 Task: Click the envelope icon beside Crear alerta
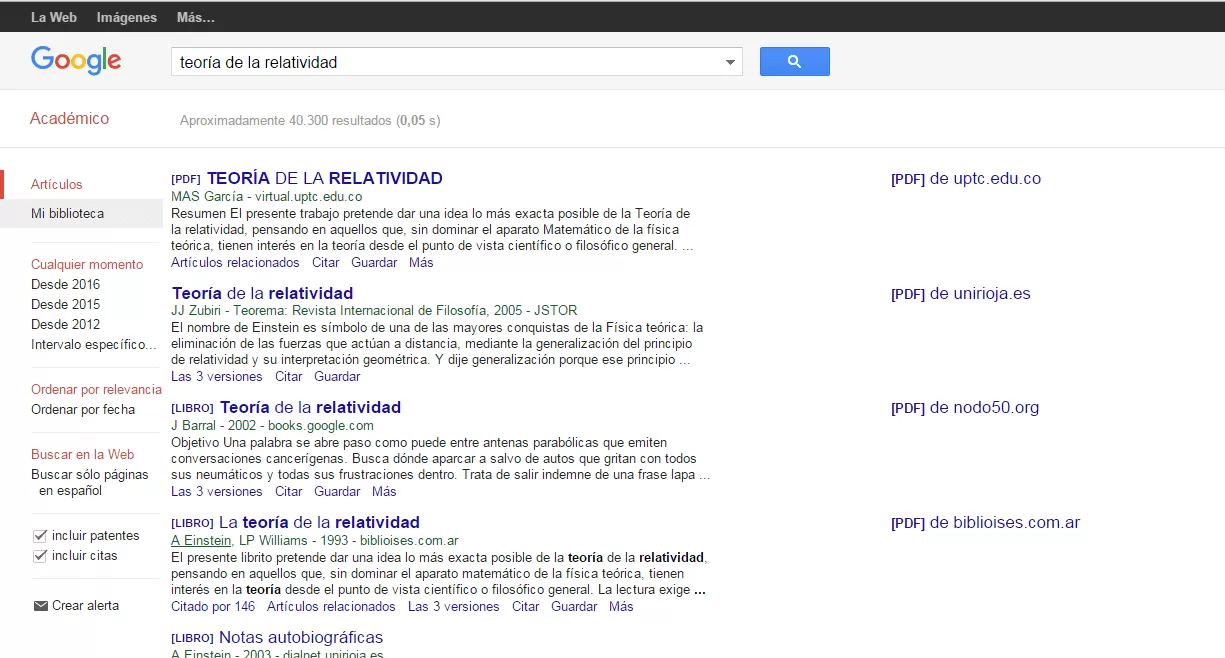pyautogui.click(x=41, y=606)
